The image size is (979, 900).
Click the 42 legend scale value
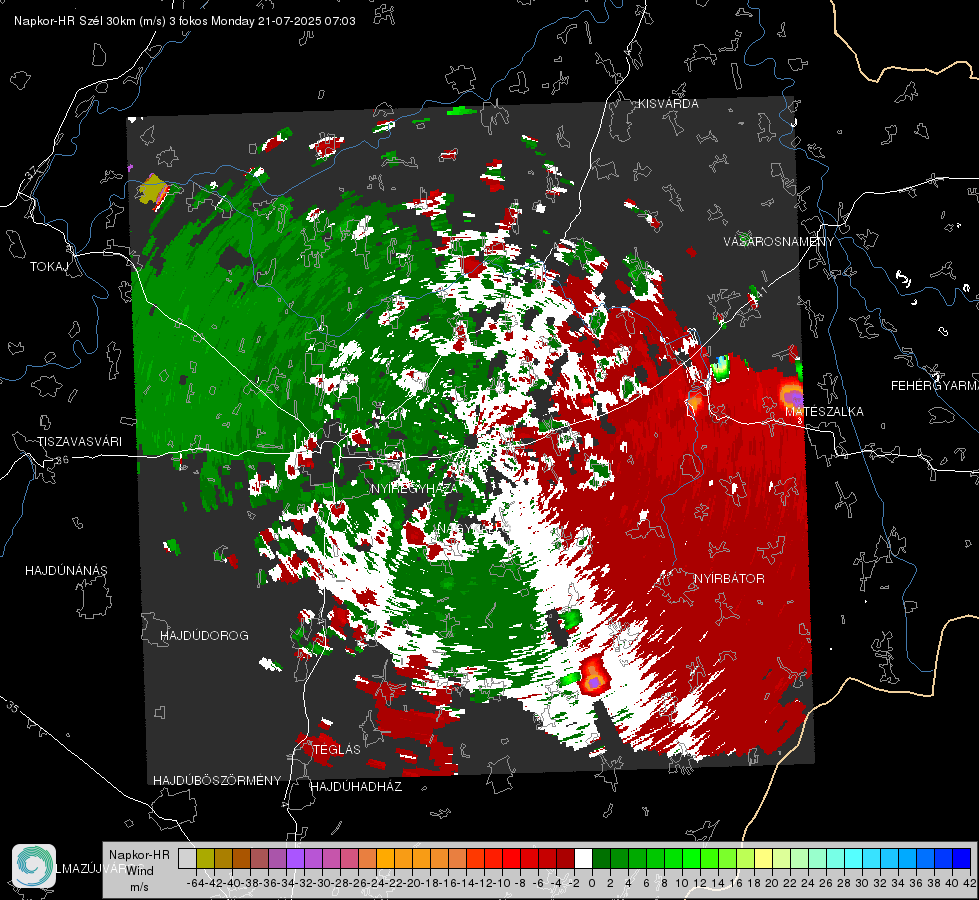(x=969, y=883)
